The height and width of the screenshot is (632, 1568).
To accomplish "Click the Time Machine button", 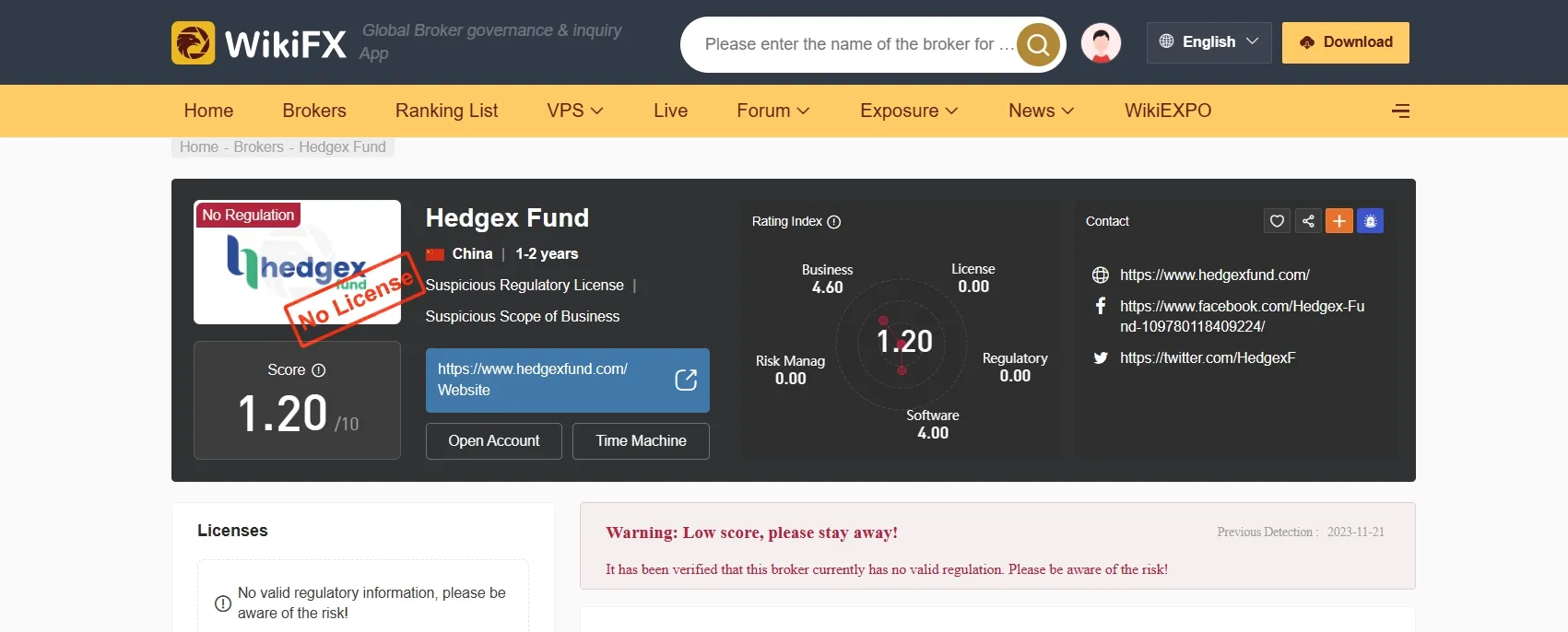I will 641,441.
